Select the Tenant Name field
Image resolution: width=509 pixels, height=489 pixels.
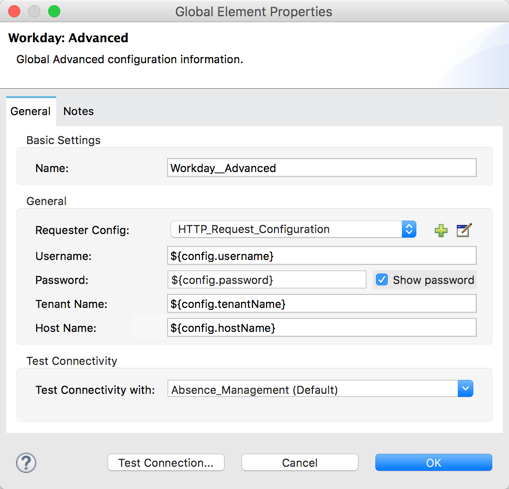click(322, 304)
